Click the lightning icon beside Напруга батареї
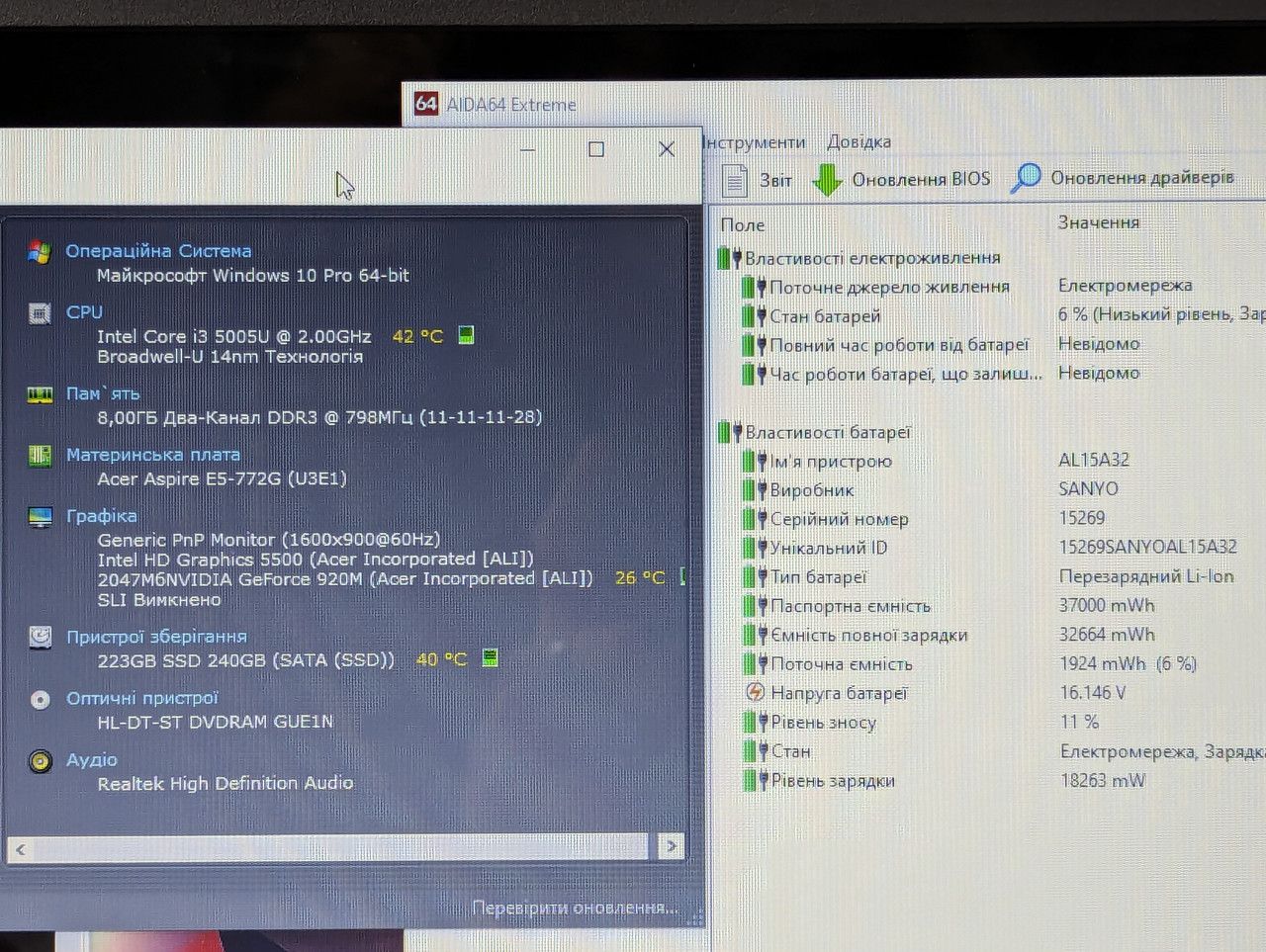 coord(756,693)
